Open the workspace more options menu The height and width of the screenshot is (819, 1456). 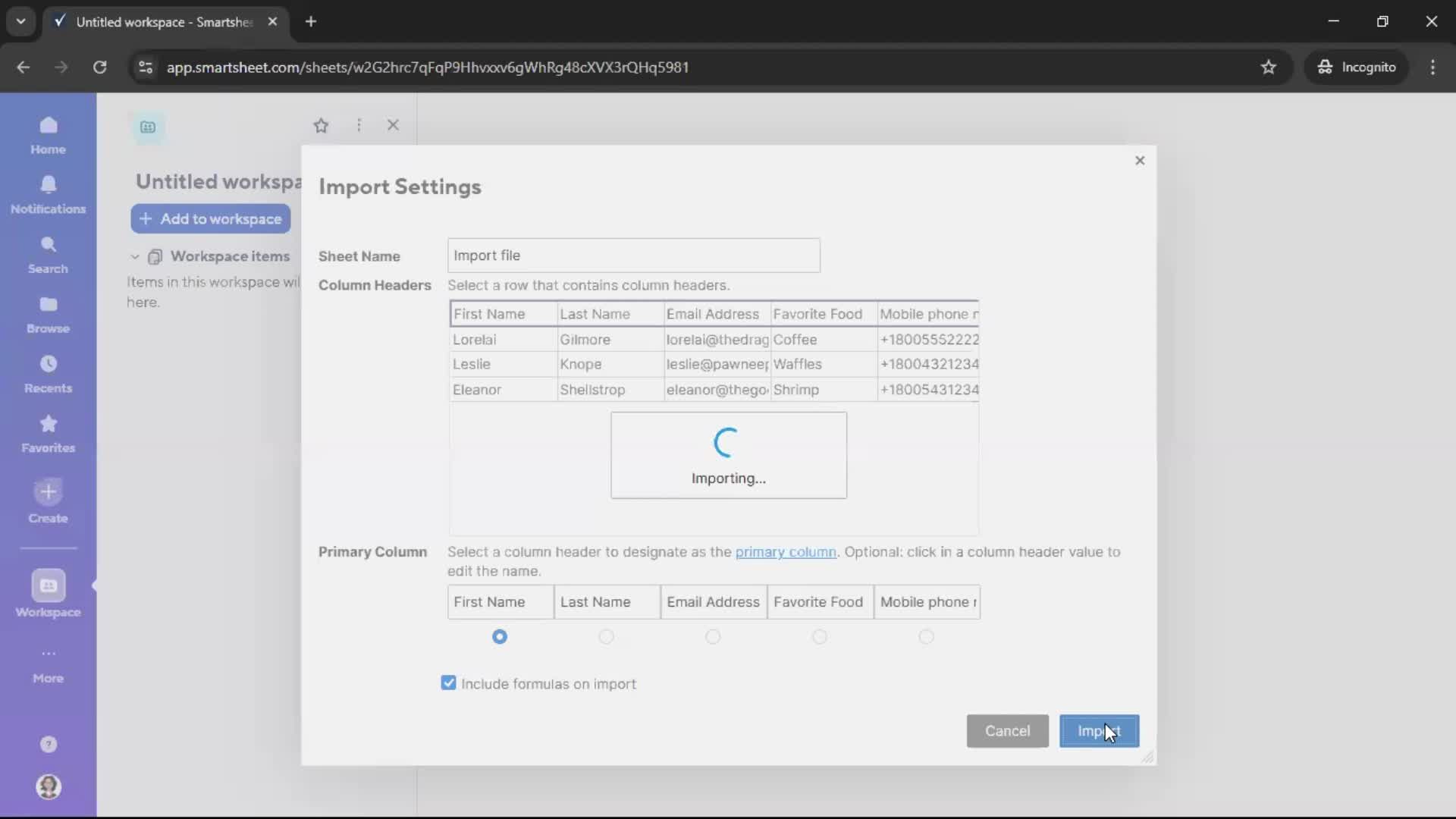[x=359, y=125]
